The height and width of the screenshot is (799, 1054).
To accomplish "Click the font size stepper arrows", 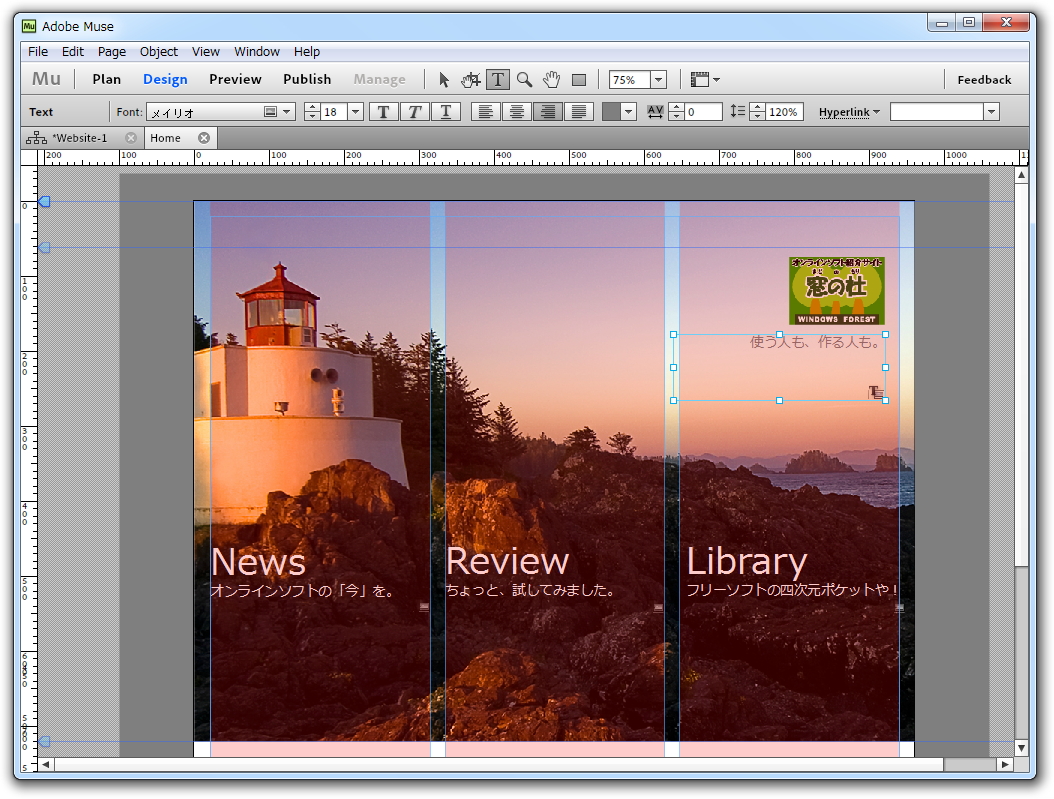I will click(312, 112).
